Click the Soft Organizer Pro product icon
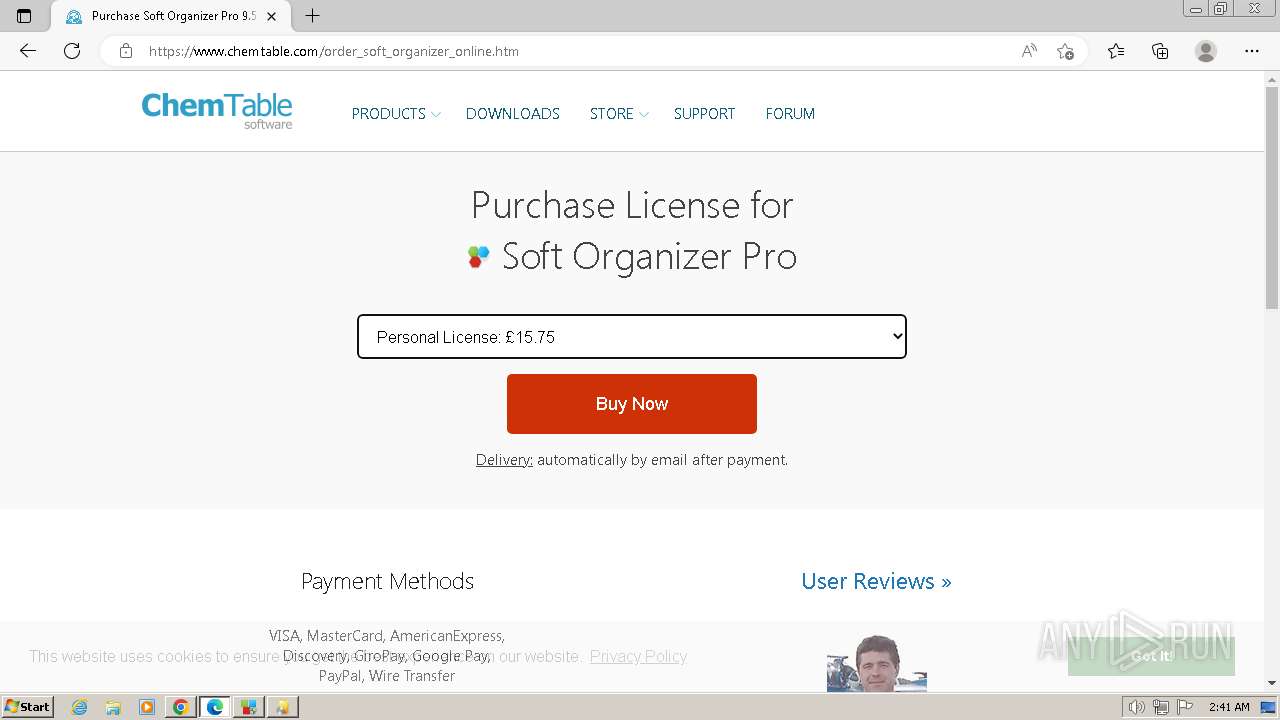Screen dimensions: 1280x720 [479, 257]
